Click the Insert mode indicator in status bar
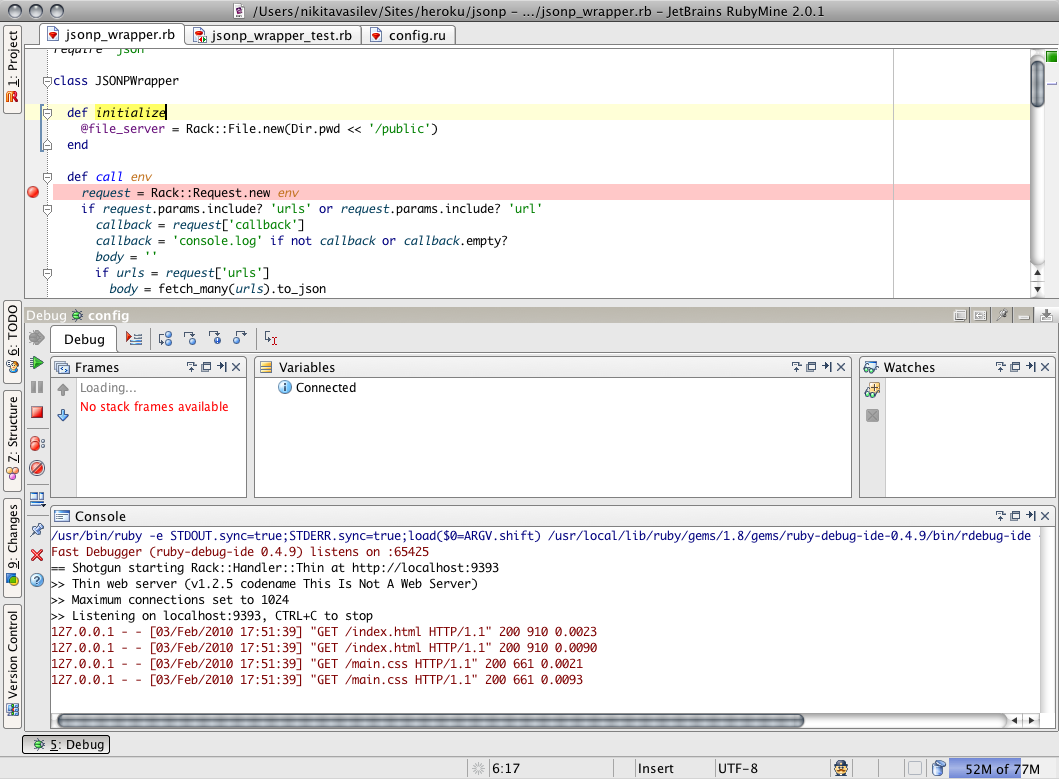The height and width of the screenshot is (779, 1059). click(x=655, y=769)
